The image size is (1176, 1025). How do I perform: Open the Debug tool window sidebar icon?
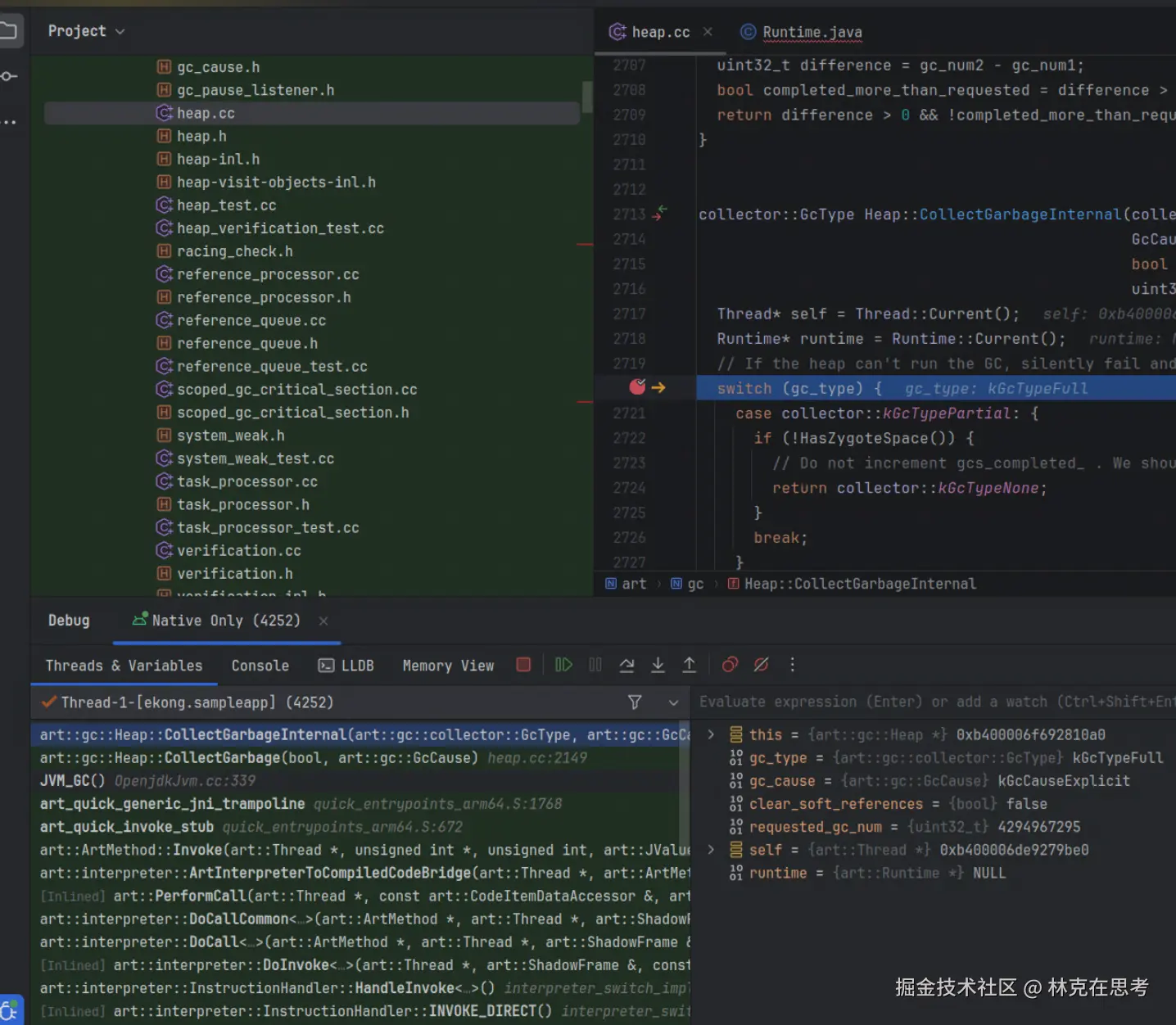pos(9,1011)
